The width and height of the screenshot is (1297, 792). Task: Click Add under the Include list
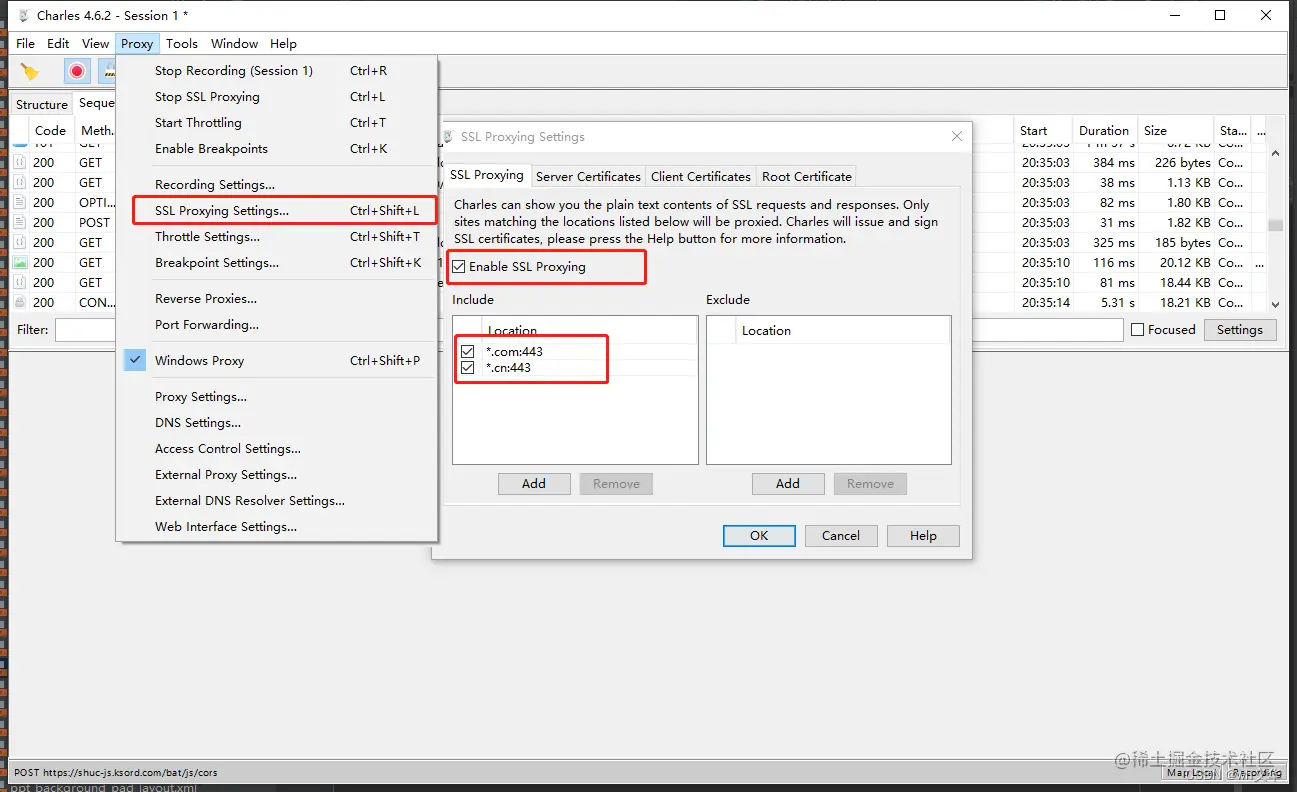(x=534, y=484)
